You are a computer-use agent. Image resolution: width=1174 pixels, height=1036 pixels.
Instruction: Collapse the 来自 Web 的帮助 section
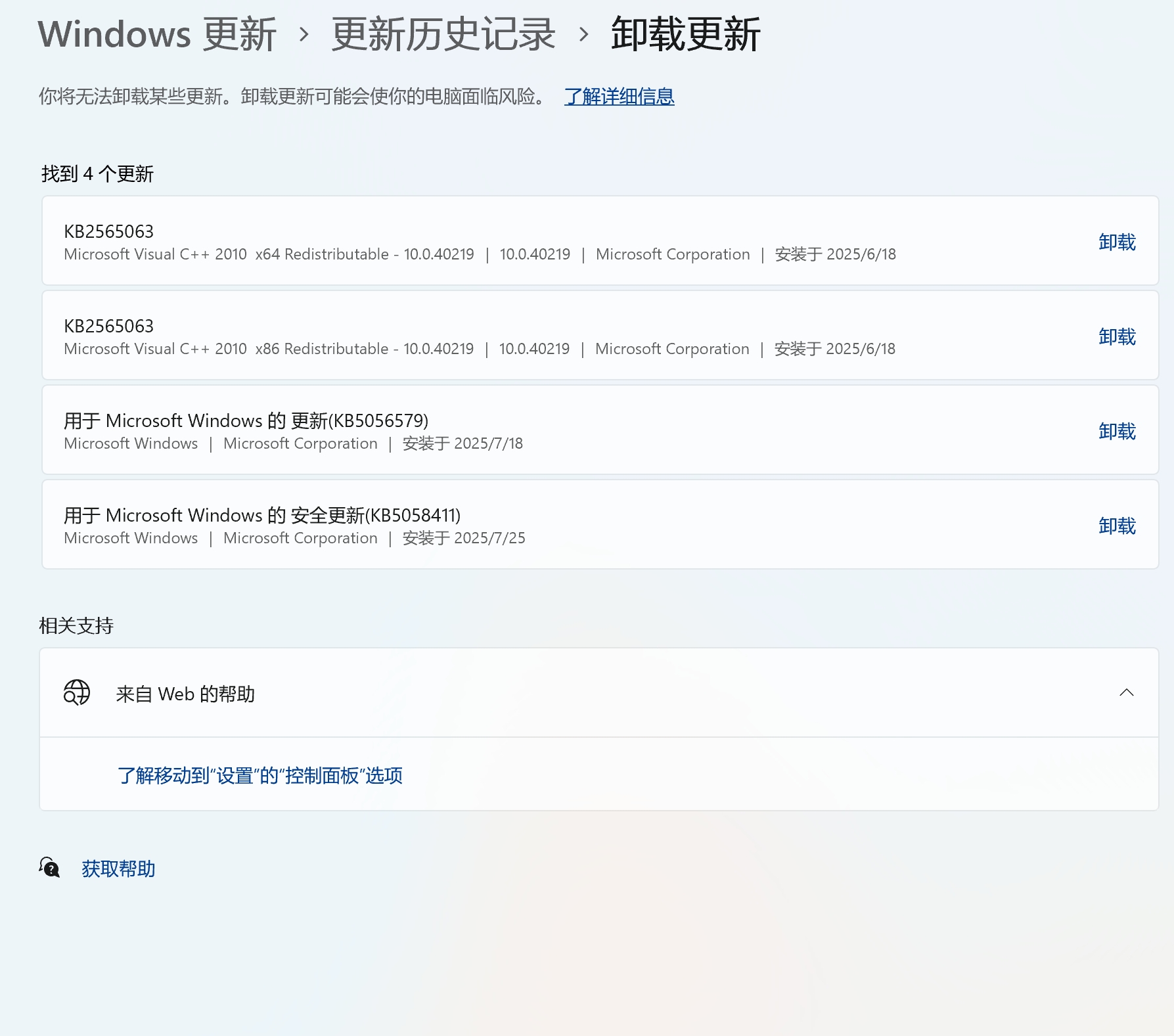coord(1128,694)
